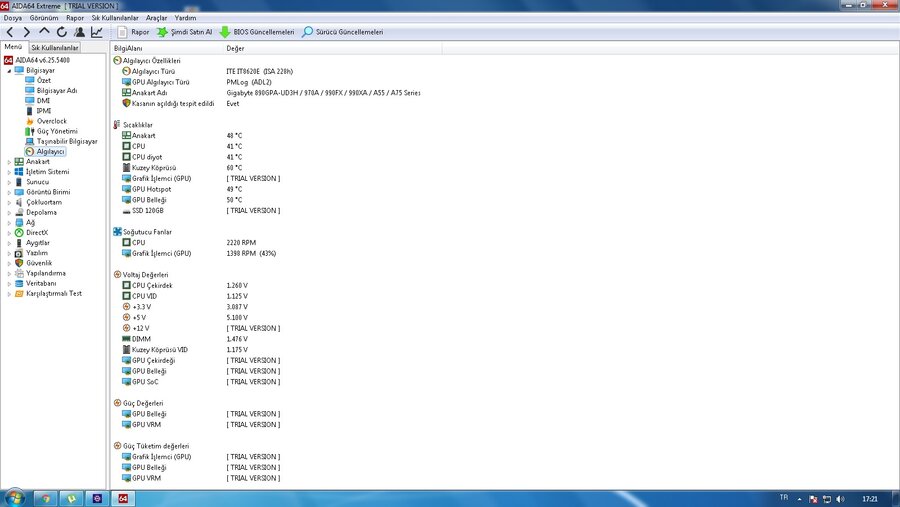Open the user icon in toolbar
Screen dimensions: 900x507
coord(79,32)
